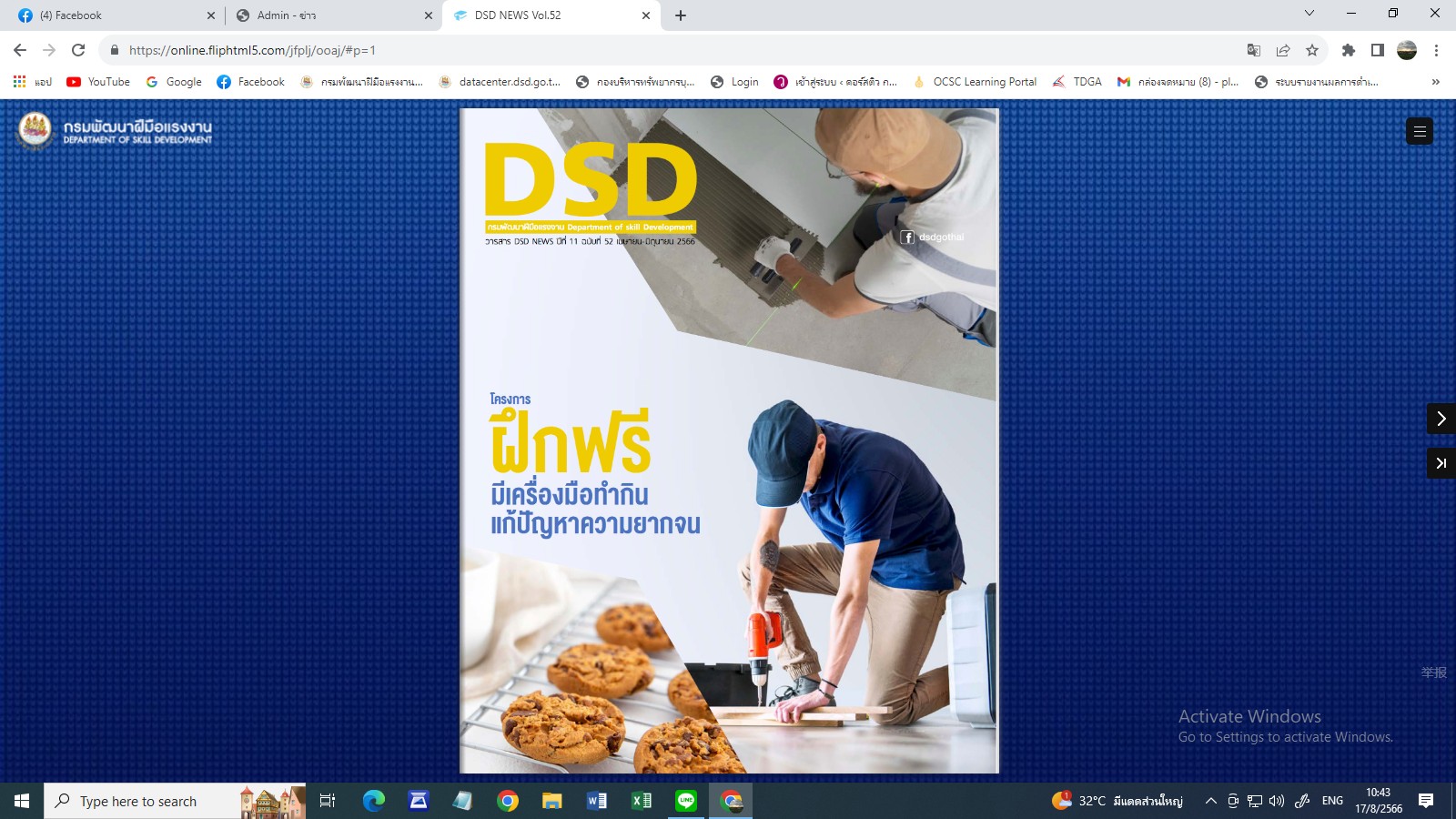1456x819 pixels.
Task: Bookmark this page with the star icon
Action: pos(1312,50)
